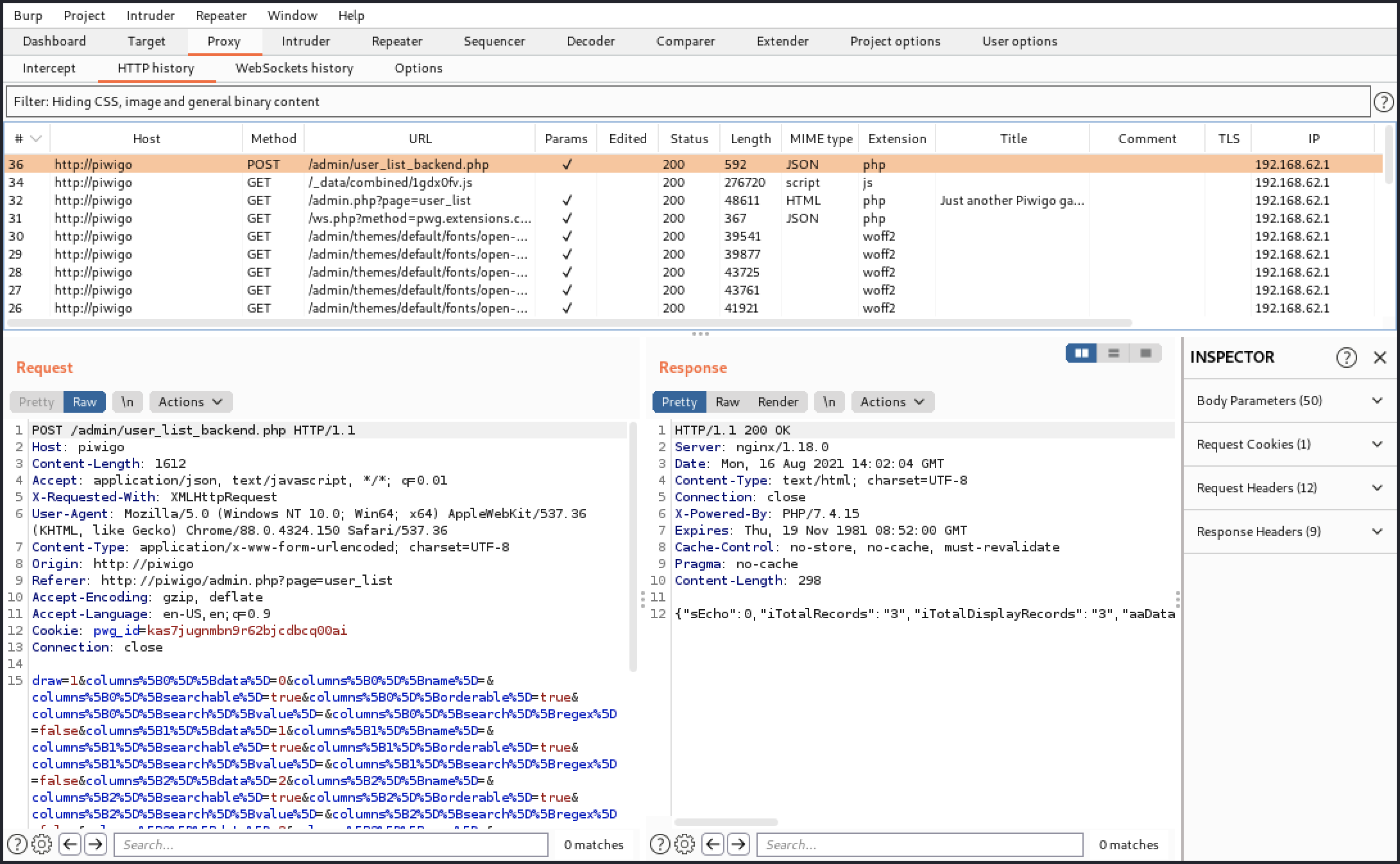1400x864 pixels.
Task: Open the Project options tab
Action: pos(896,41)
